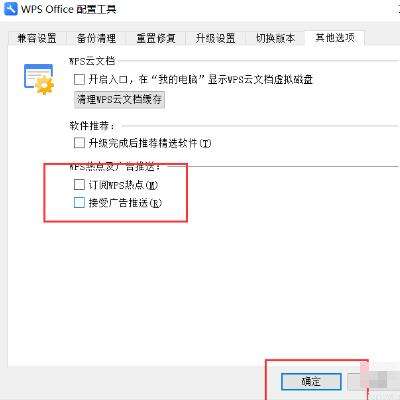Click the WPS云文档 section heading
The width and height of the screenshot is (400, 400).
pyautogui.click(x=92, y=61)
